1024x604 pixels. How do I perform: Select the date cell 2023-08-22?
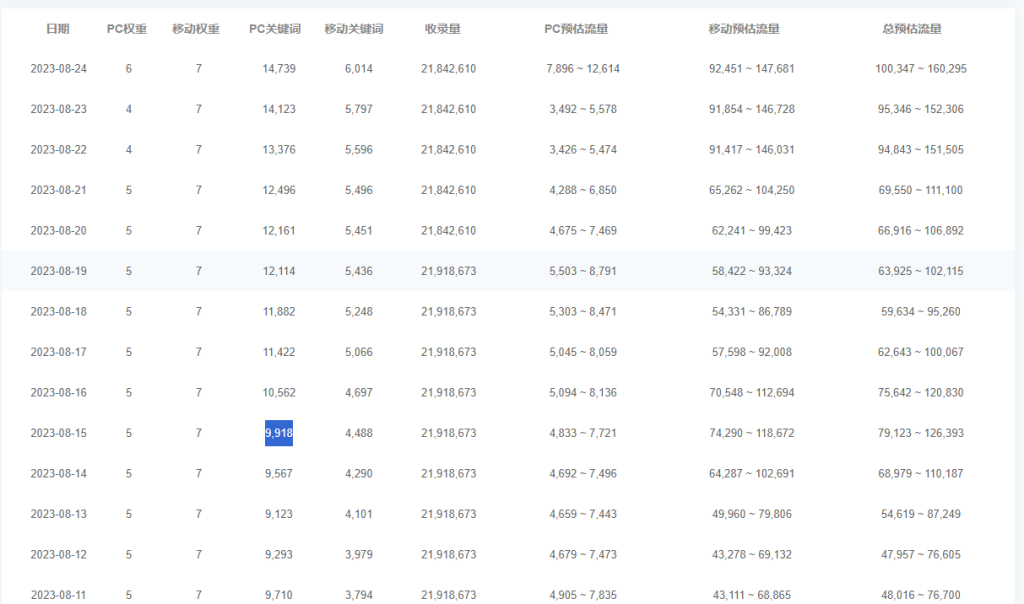(58, 150)
